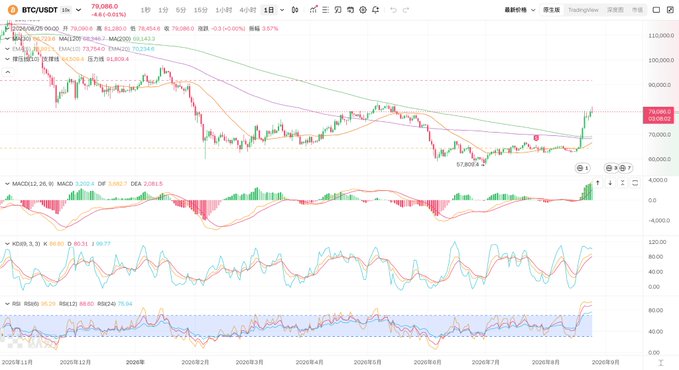Select the 1日 timeframe
This screenshot has height=370, width=679.
pyautogui.click(x=269, y=10)
